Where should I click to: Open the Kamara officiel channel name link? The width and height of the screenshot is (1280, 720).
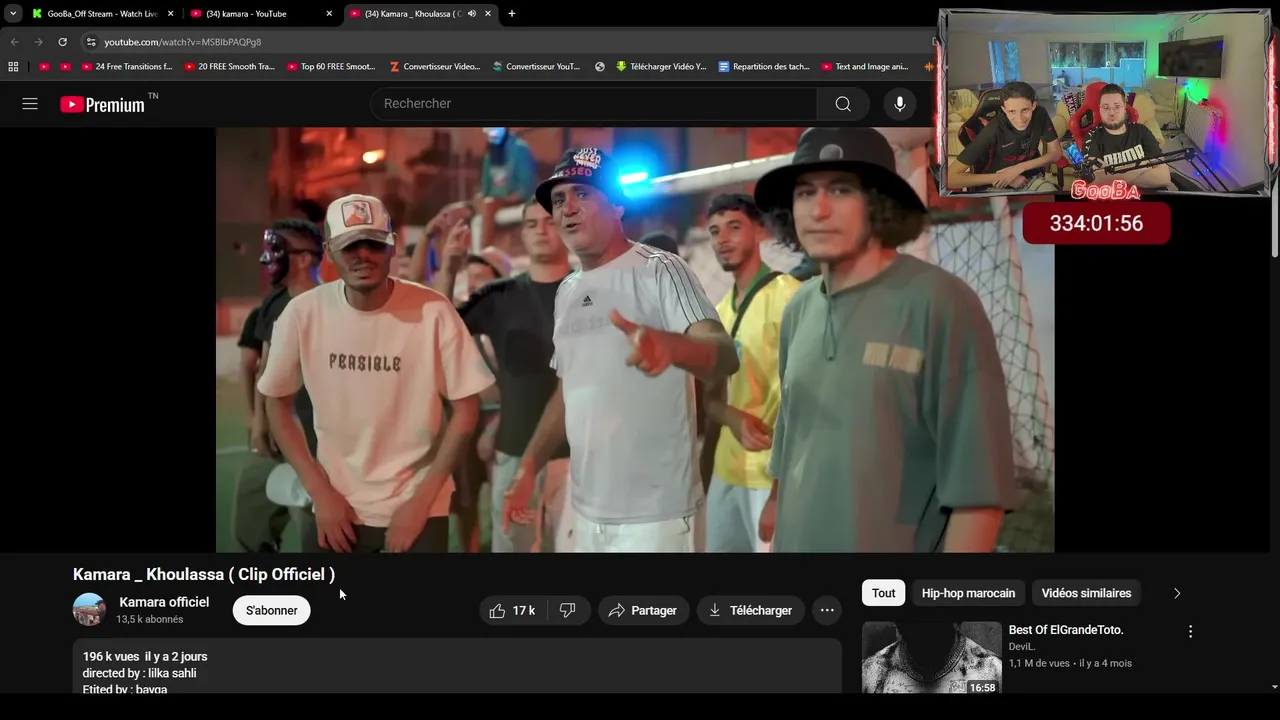[x=164, y=602]
